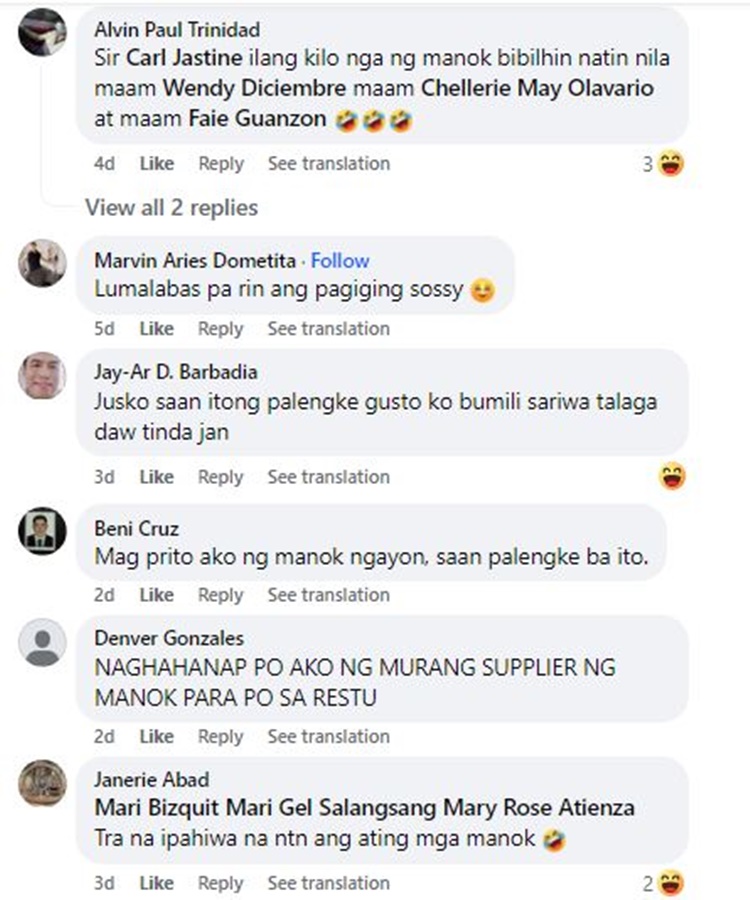Viewport: 750px width, 900px height.
Task: Follow Marvin Aries Dometita
Action: [340, 261]
